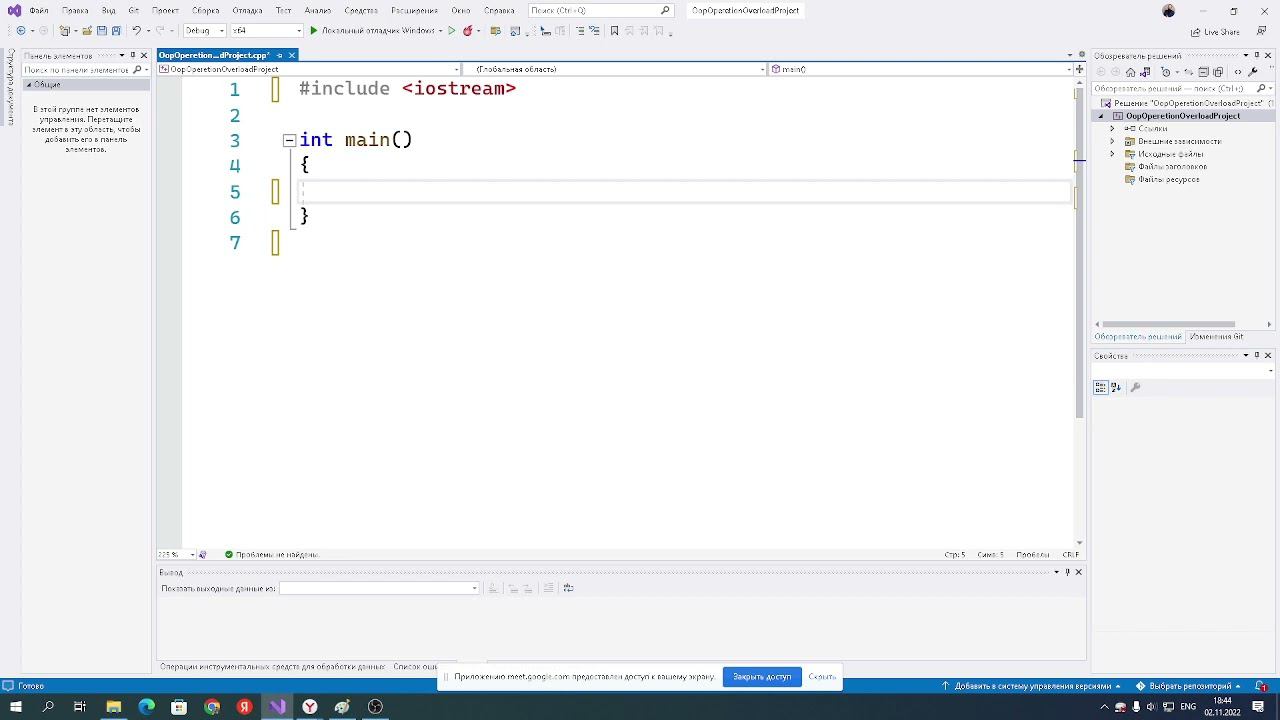This screenshot has width=1280, height=720.
Task: Toggle bookmark icon in the toolbar
Action: click(x=614, y=31)
